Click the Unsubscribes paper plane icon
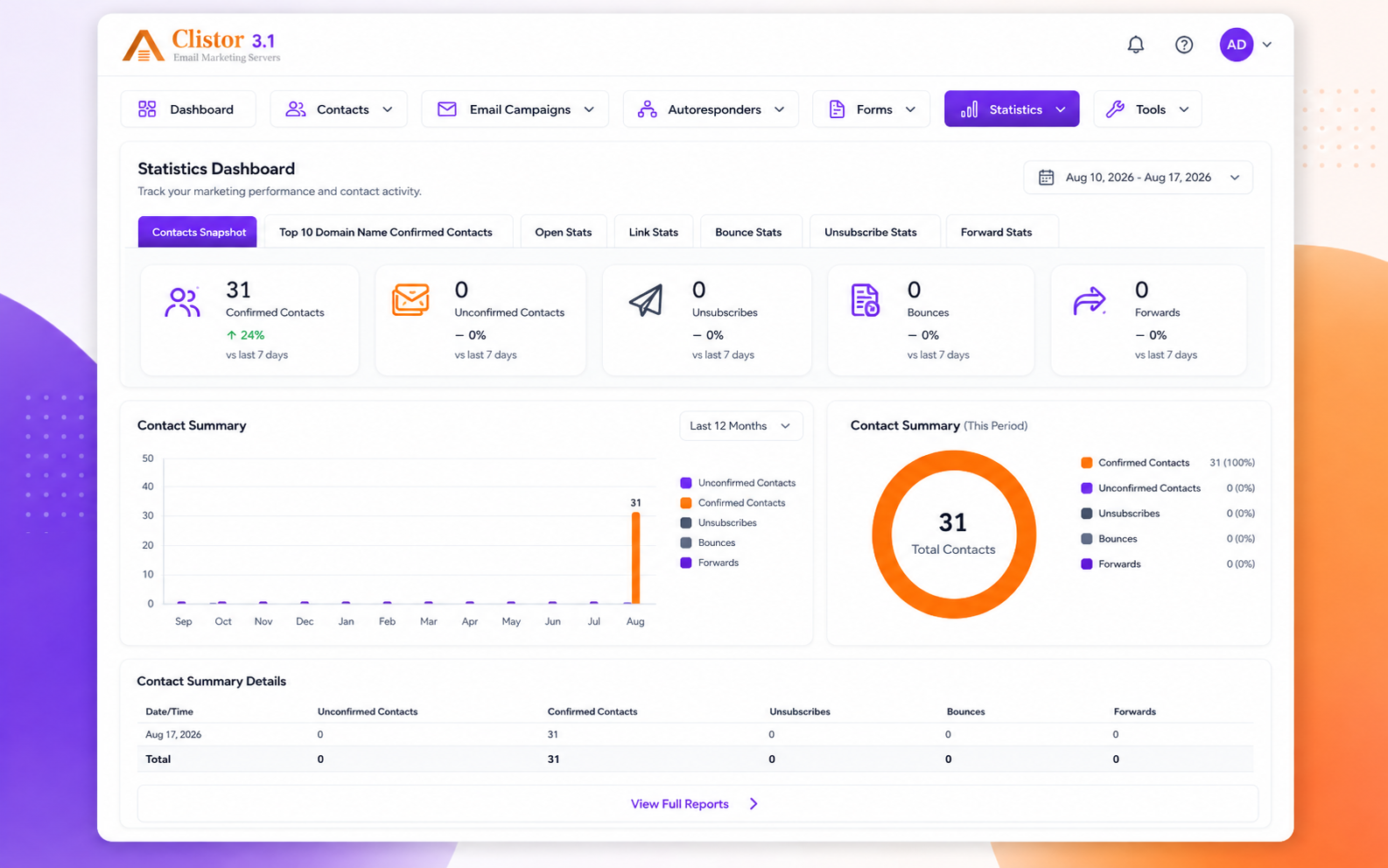The height and width of the screenshot is (868, 1388). point(646,300)
